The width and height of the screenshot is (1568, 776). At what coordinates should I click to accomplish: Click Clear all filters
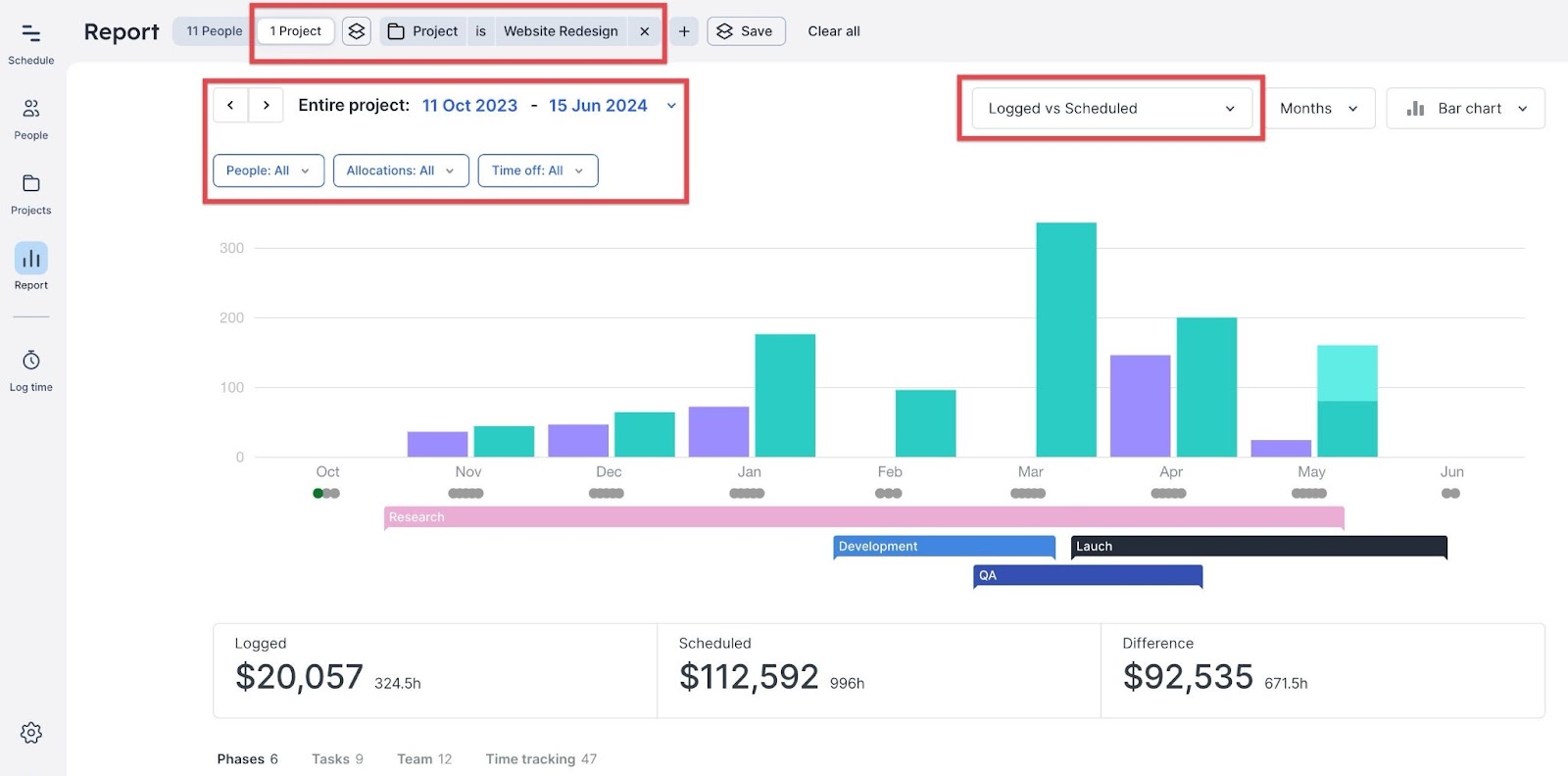point(833,31)
